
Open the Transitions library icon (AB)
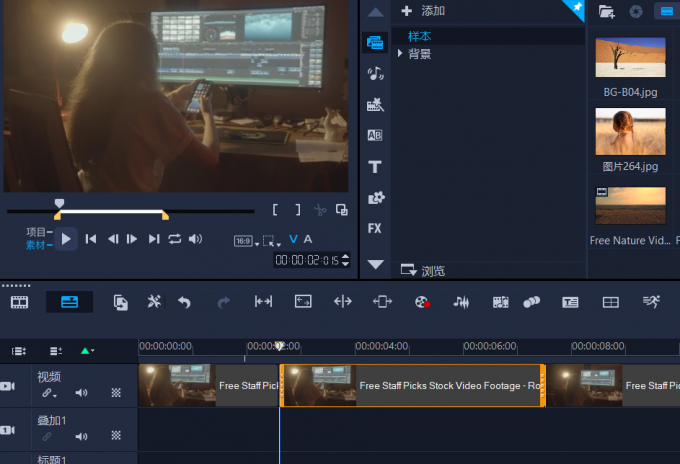click(x=375, y=135)
